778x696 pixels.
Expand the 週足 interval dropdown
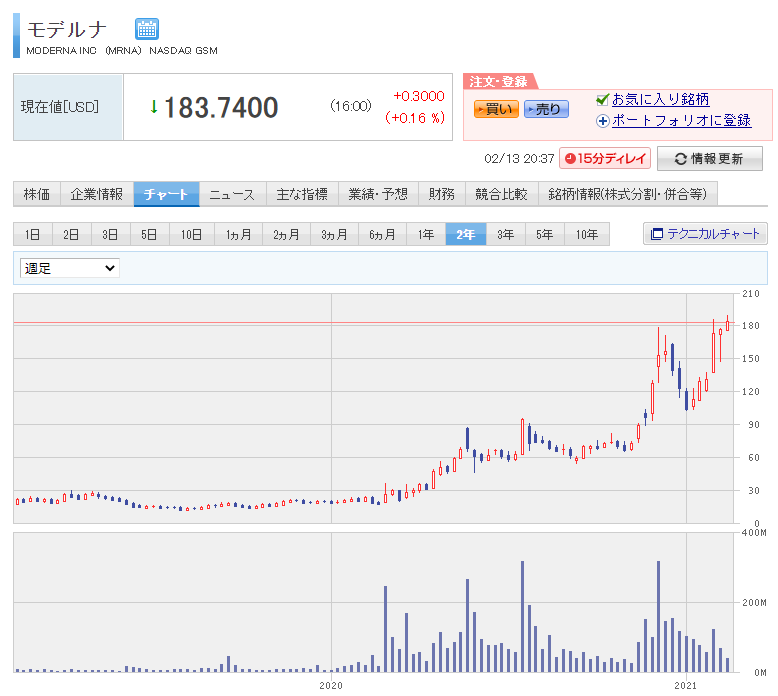pyautogui.click(x=69, y=268)
